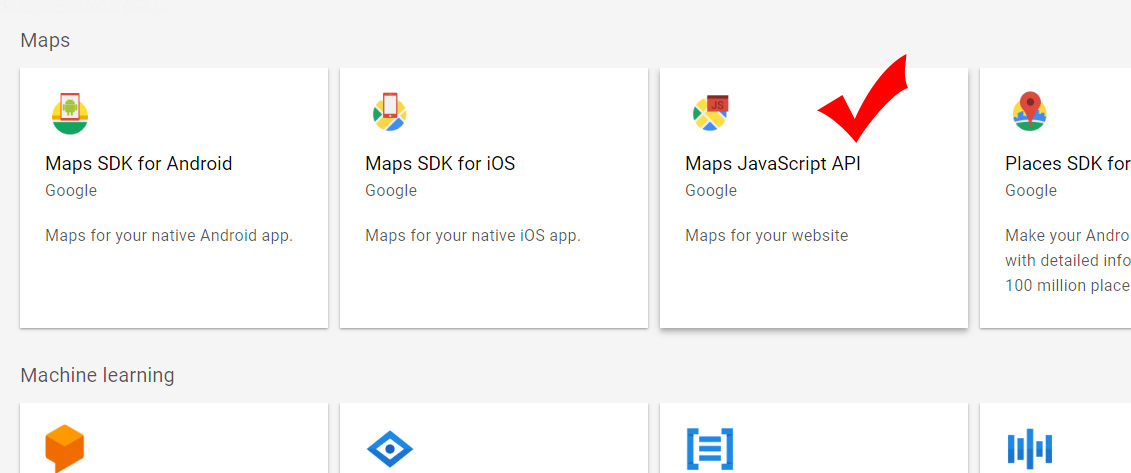The height and width of the screenshot is (473, 1131).
Task: Click the '100 million place' description text
Action: point(1068,286)
